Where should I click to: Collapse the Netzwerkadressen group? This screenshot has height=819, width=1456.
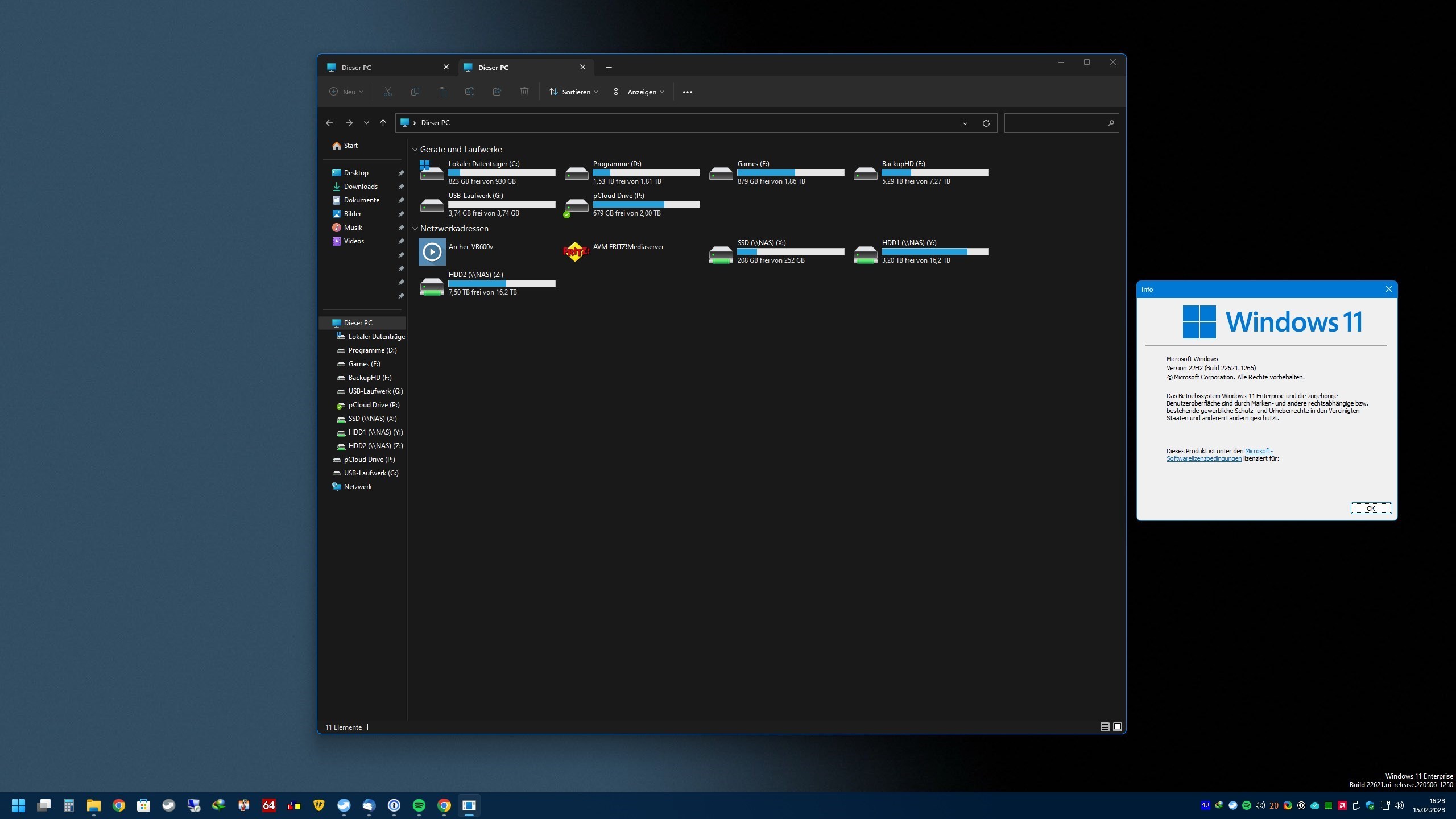click(x=415, y=229)
